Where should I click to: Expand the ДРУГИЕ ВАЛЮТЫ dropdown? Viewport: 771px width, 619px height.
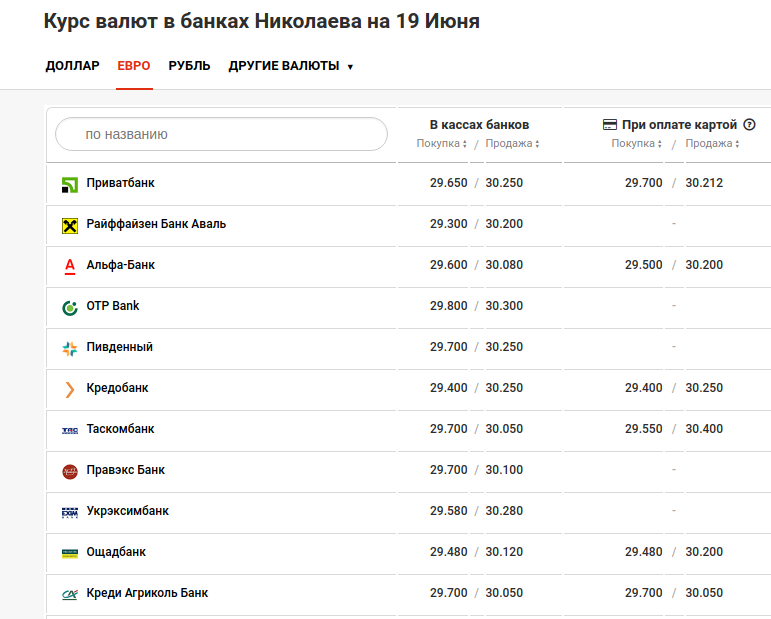pyautogui.click(x=290, y=65)
